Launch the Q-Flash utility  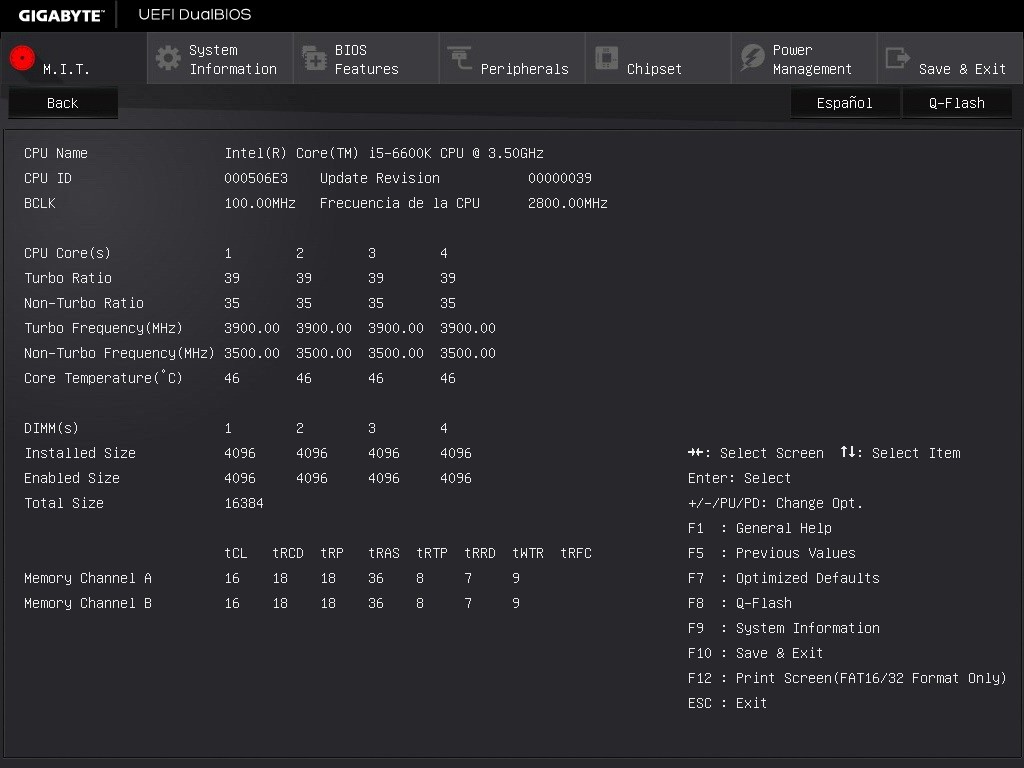(x=957, y=102)
